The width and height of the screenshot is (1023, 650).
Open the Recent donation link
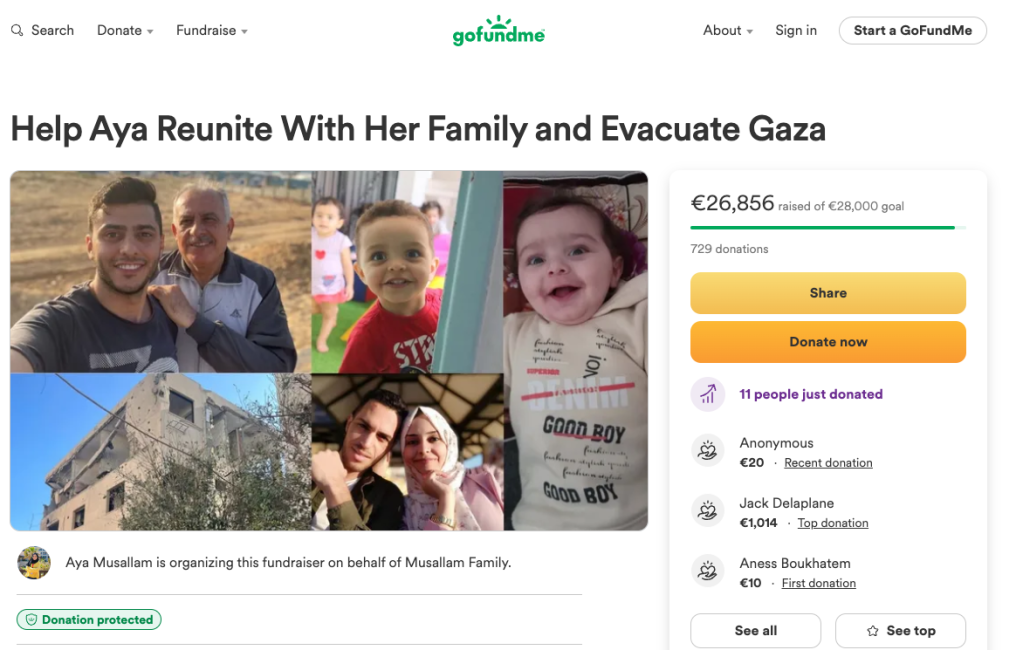[828, 463]
